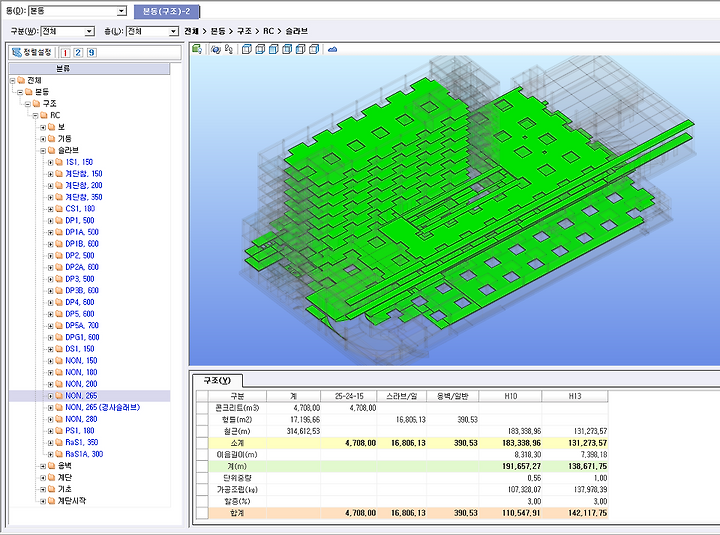Viewport: 720px width, 535px height.
Task: Select the 계단시작 tree item
Action: [72, 501]
